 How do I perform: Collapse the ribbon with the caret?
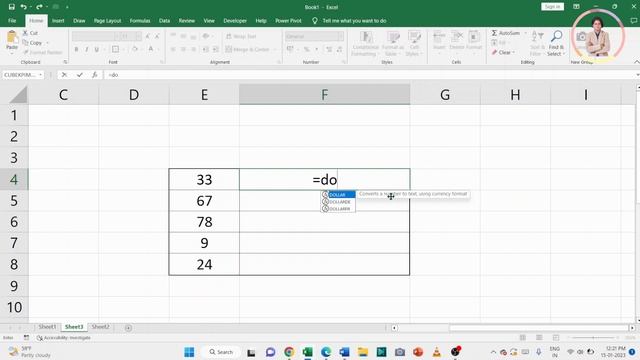coord(636,62)
